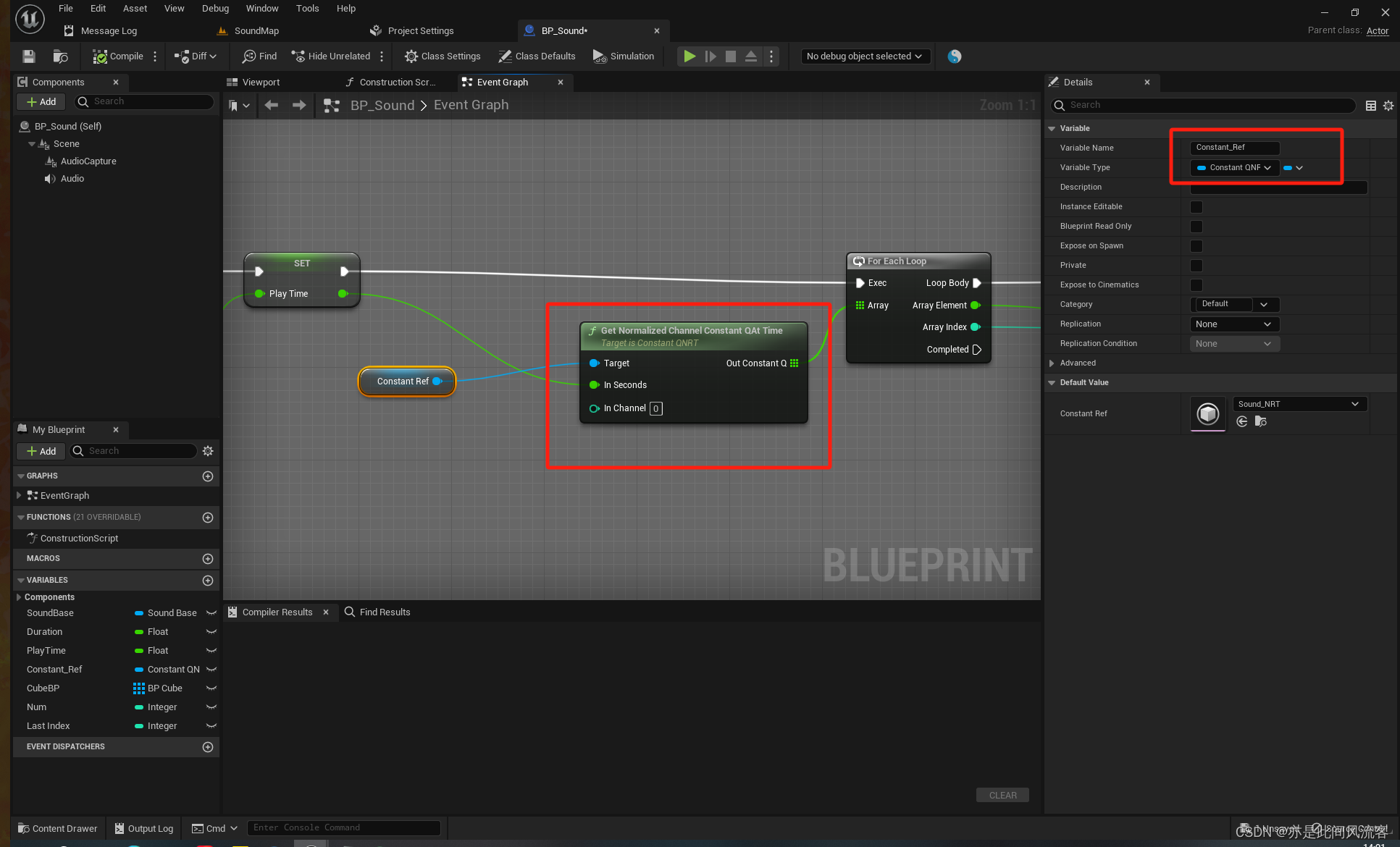Click the navigate back arrow in graph
This screenshot has height=847, width=1400.
tap(272, 106)
